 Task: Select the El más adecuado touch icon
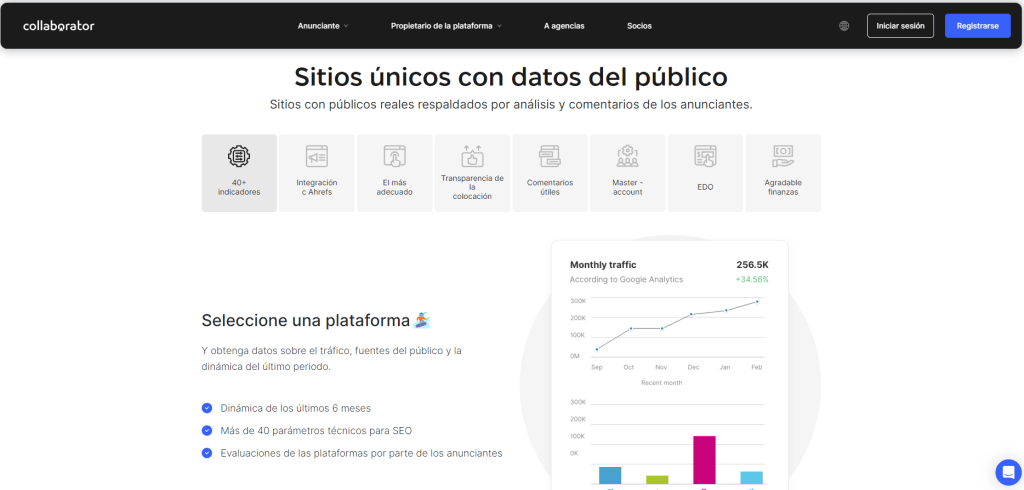pos(394,155)
